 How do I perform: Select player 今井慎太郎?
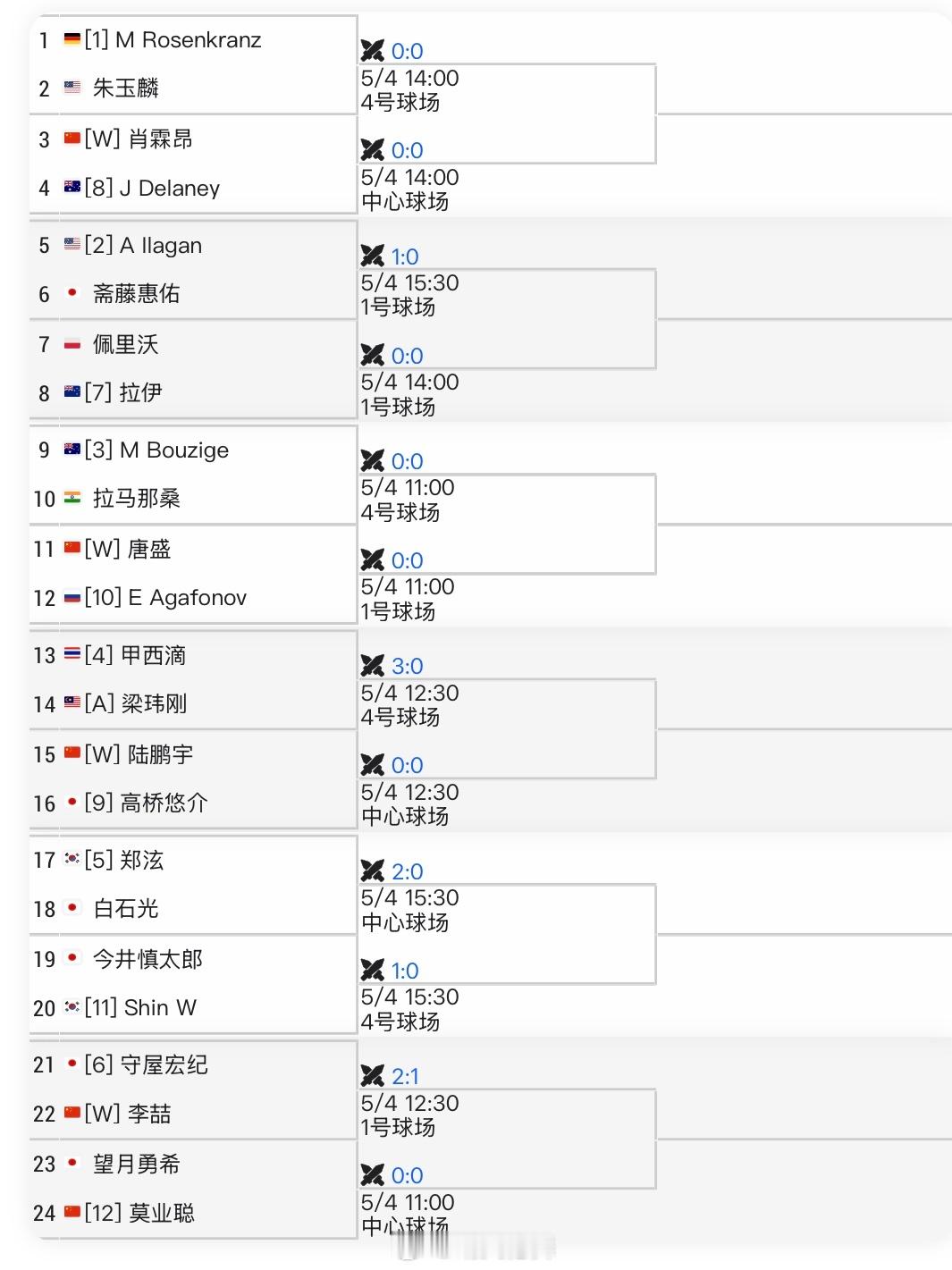[147, 959]
